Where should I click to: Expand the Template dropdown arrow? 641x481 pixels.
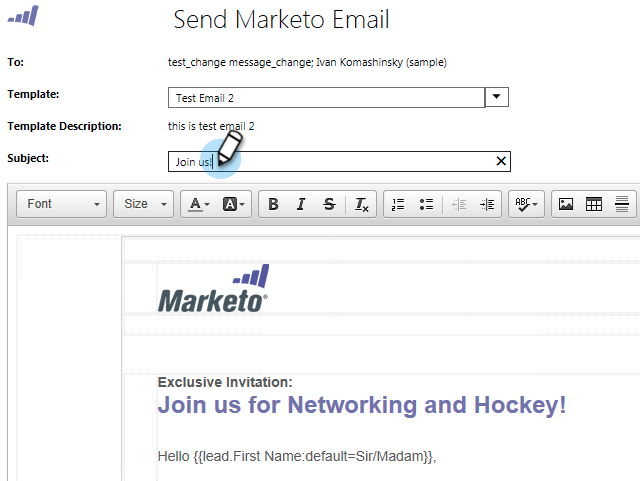(x=497, y=97)
